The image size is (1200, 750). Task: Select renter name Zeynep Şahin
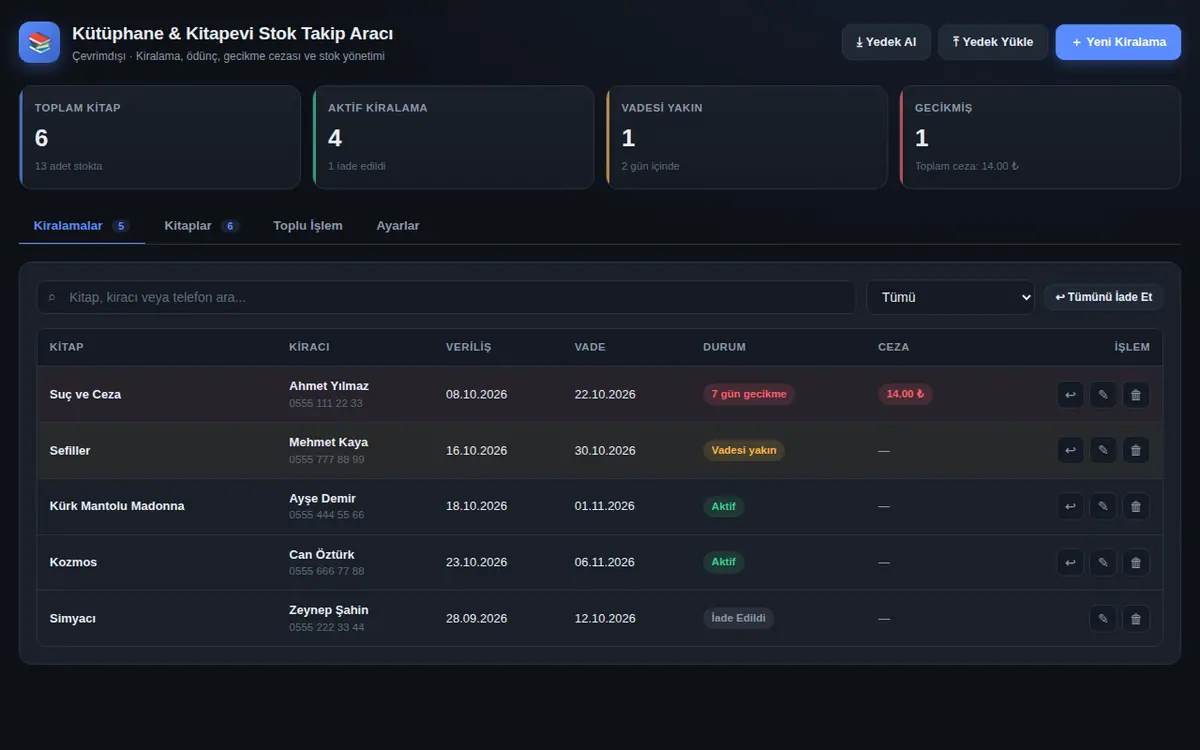[x=329, y=610]
